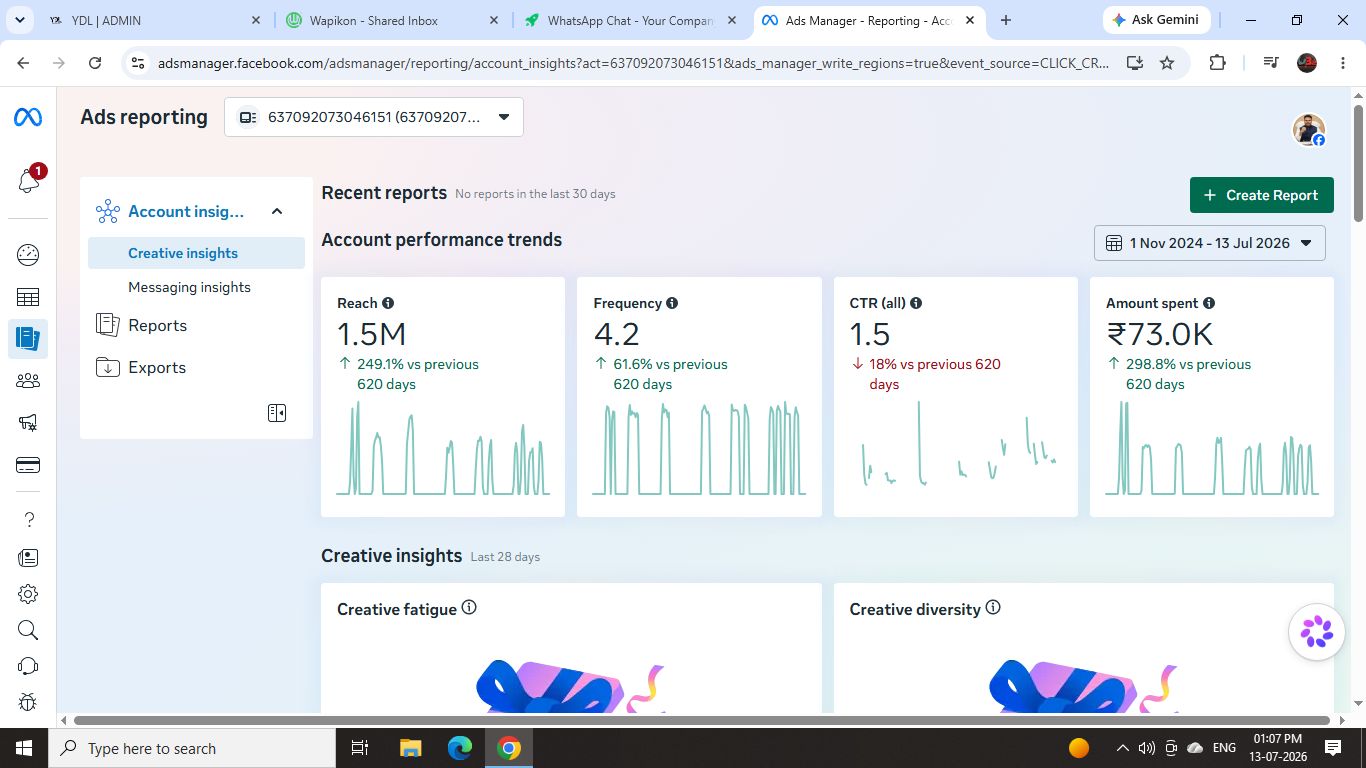This screenshot has width=1366, height=768.
Task: Click the Amount spent trend chart
Action: 1212,448
